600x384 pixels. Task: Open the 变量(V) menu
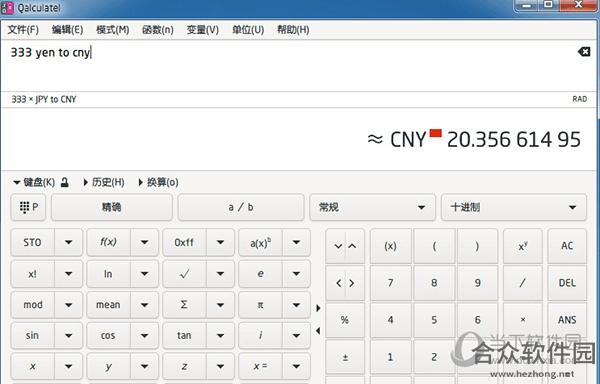(202, 29)
